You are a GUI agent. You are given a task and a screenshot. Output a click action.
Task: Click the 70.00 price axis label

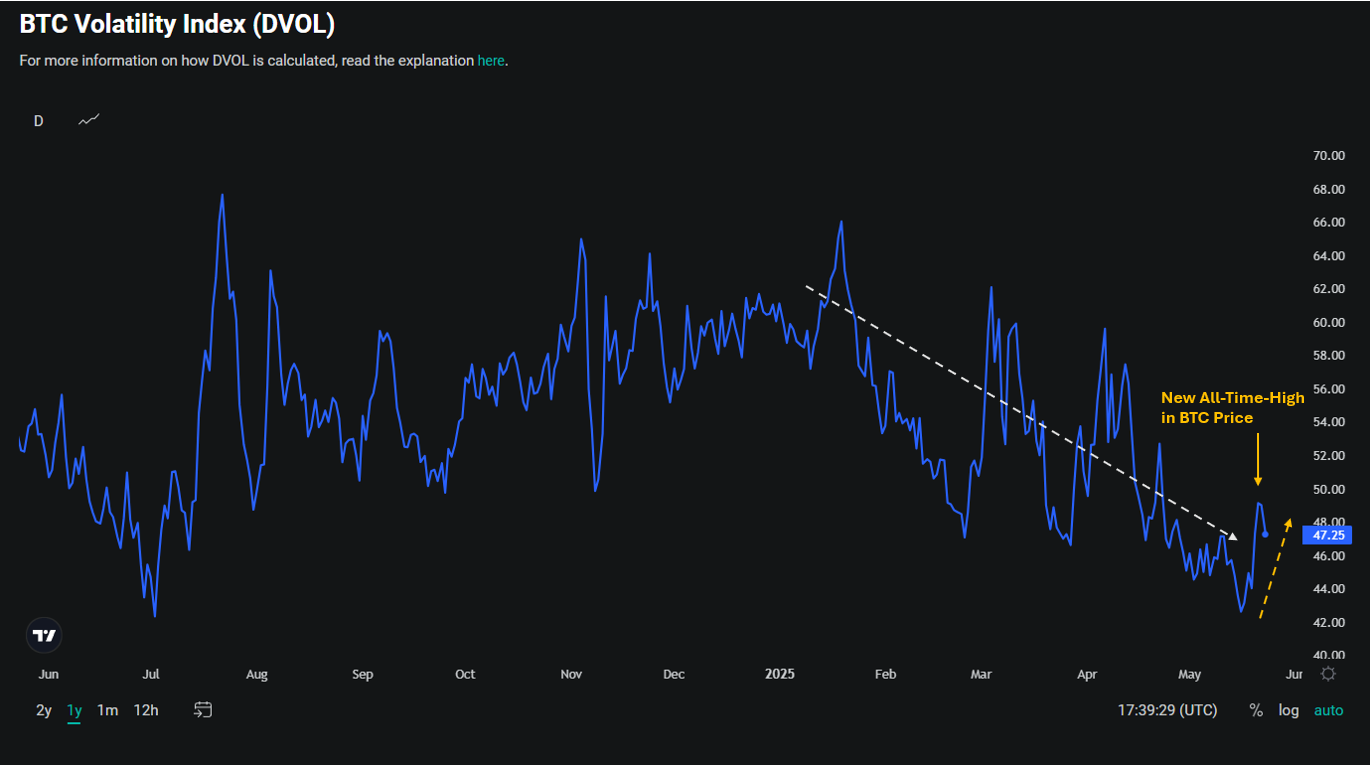click(x=1328, y=156)
